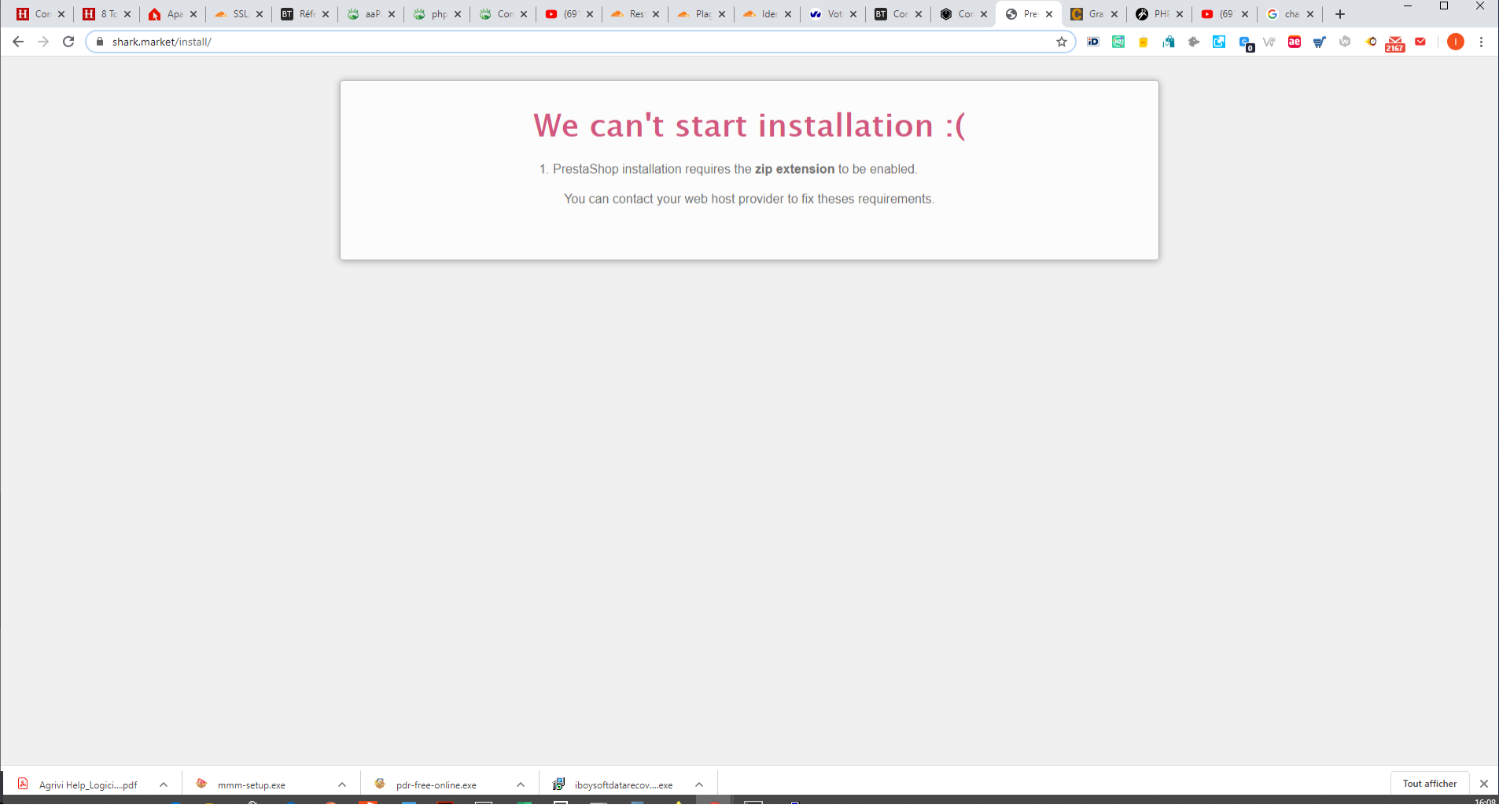Viewport: 1499px width, 812px height.
Task: Bookmark the page with the star icon
Action: coord(1062,42)
